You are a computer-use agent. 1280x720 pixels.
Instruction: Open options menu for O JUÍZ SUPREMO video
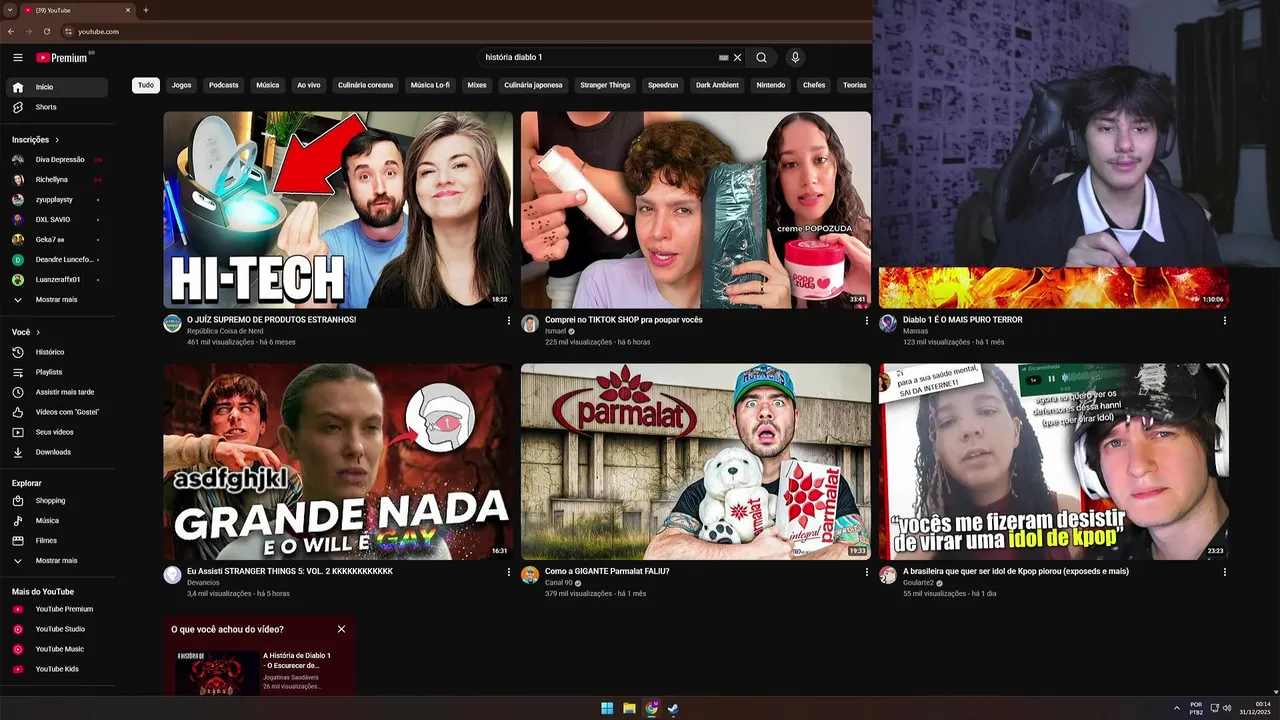[508, 321]
